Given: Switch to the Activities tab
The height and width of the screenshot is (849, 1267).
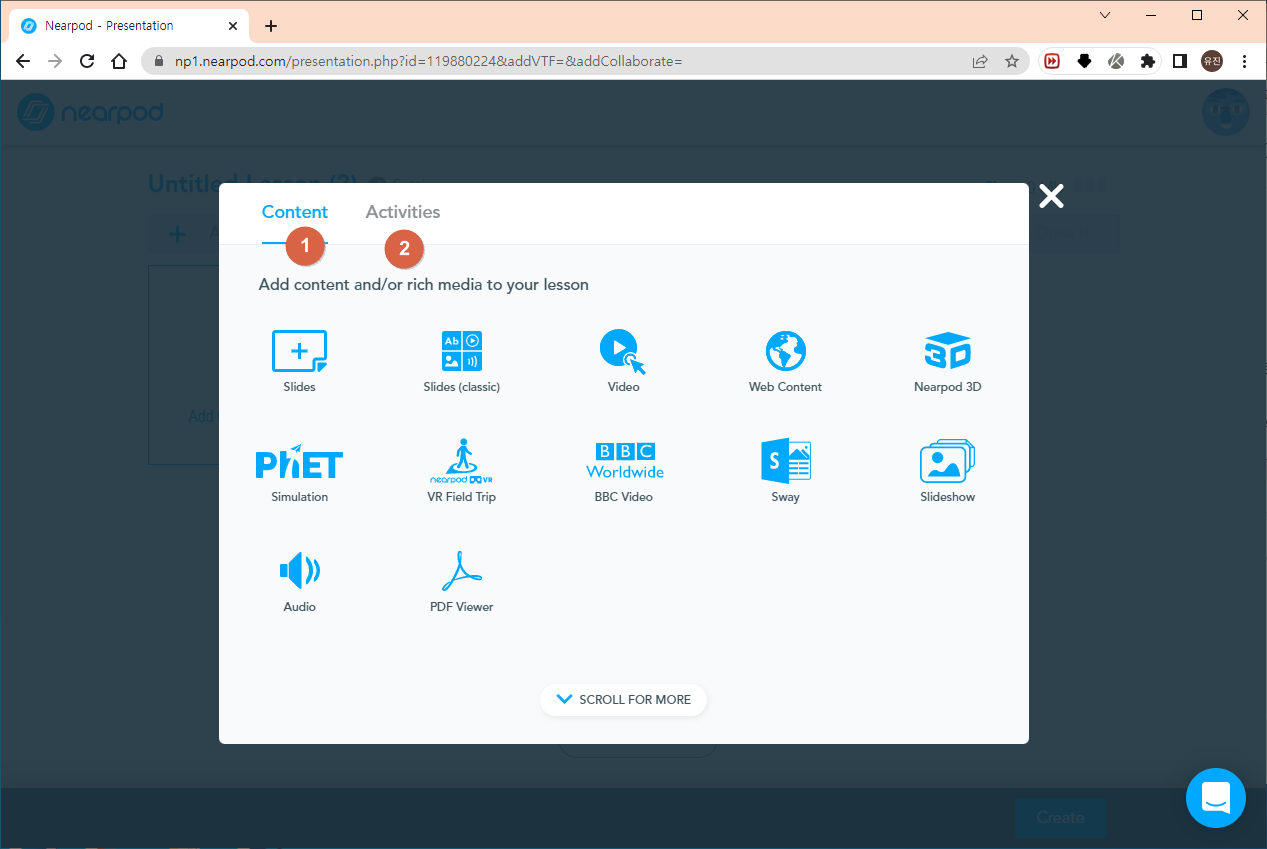Looking at the screenshot, I should pos(402,212).
